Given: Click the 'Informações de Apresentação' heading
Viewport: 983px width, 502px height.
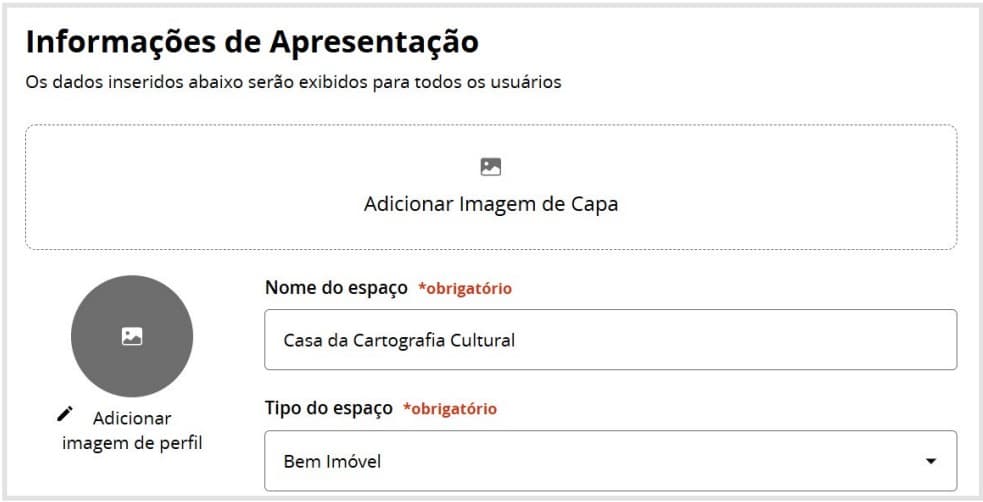Looking at the screenshot, I should coord(252,42).
